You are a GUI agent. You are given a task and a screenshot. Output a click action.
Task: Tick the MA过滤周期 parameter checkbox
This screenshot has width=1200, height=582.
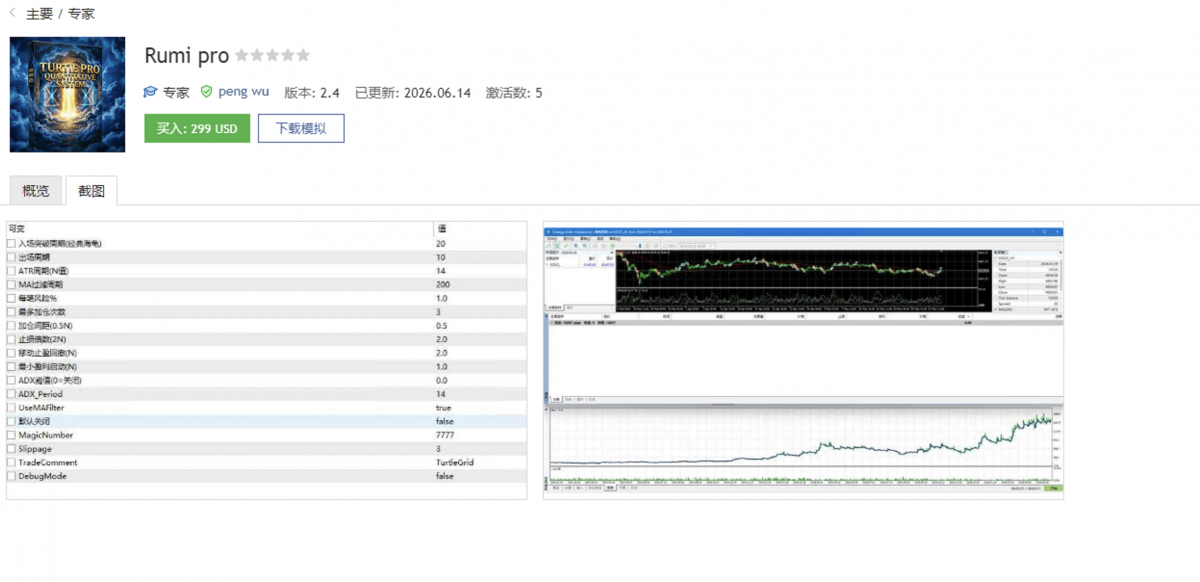(12, 285)
